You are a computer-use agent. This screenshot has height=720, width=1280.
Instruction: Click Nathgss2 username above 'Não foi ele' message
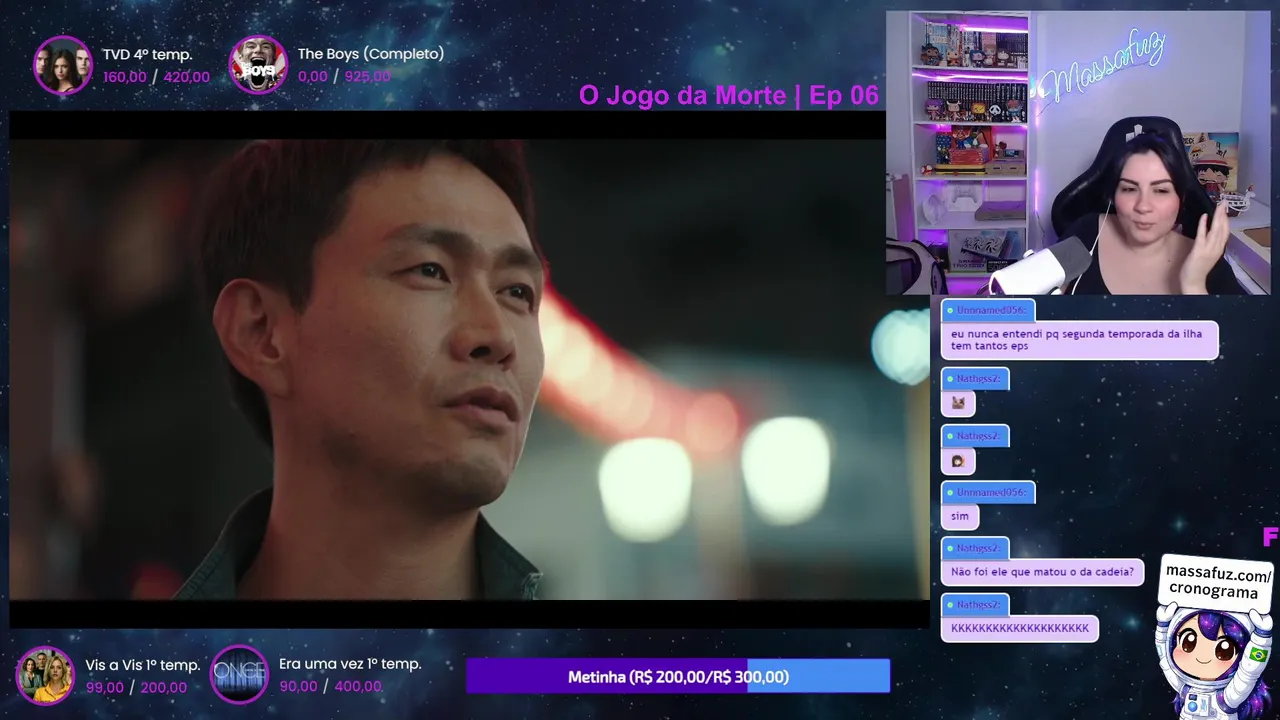point(975,548)
